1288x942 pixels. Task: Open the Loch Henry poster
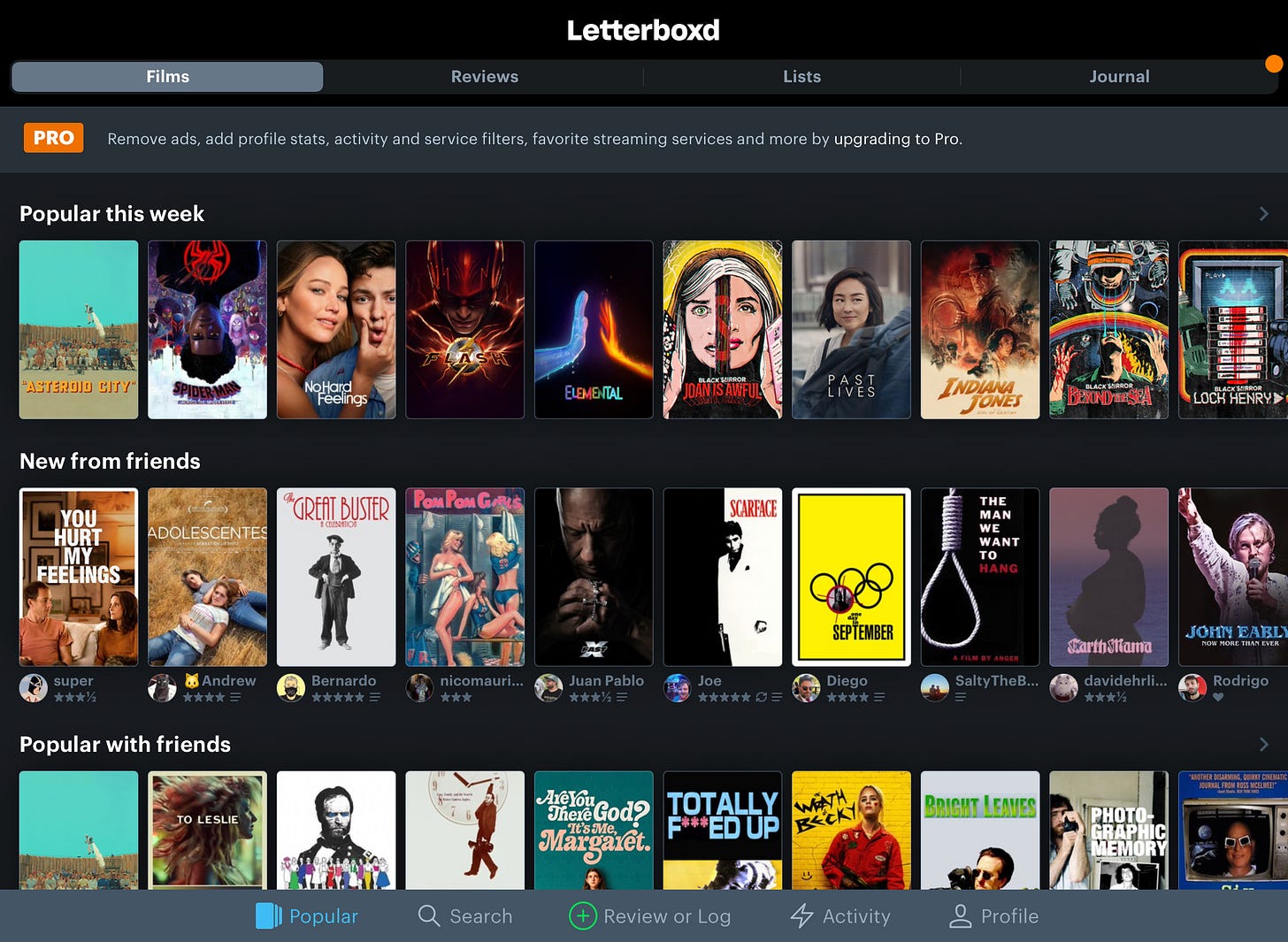coord(1233,330)
